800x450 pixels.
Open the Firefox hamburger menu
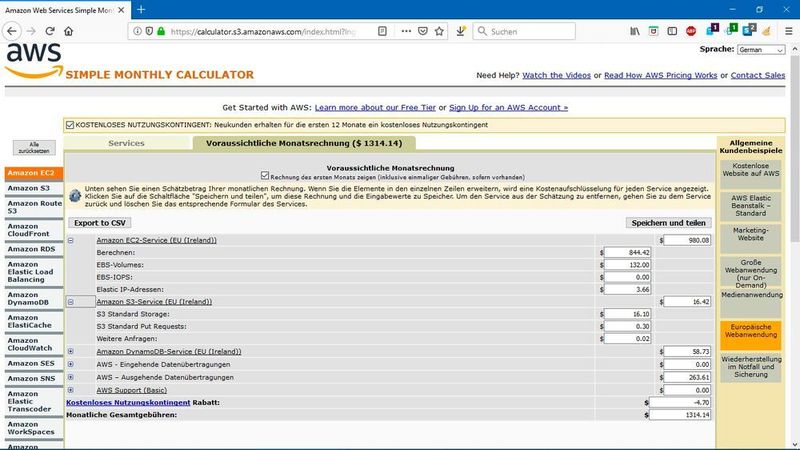tap(789, 31)
